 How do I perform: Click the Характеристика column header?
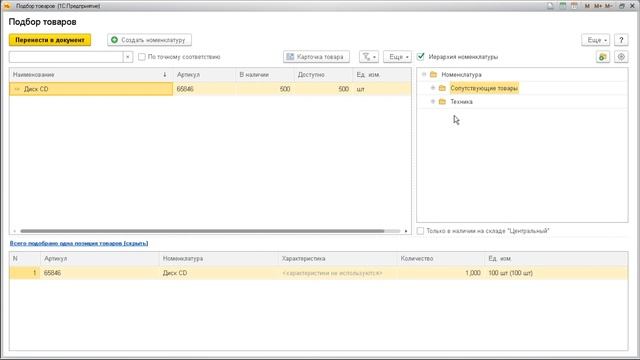[337, 259]
